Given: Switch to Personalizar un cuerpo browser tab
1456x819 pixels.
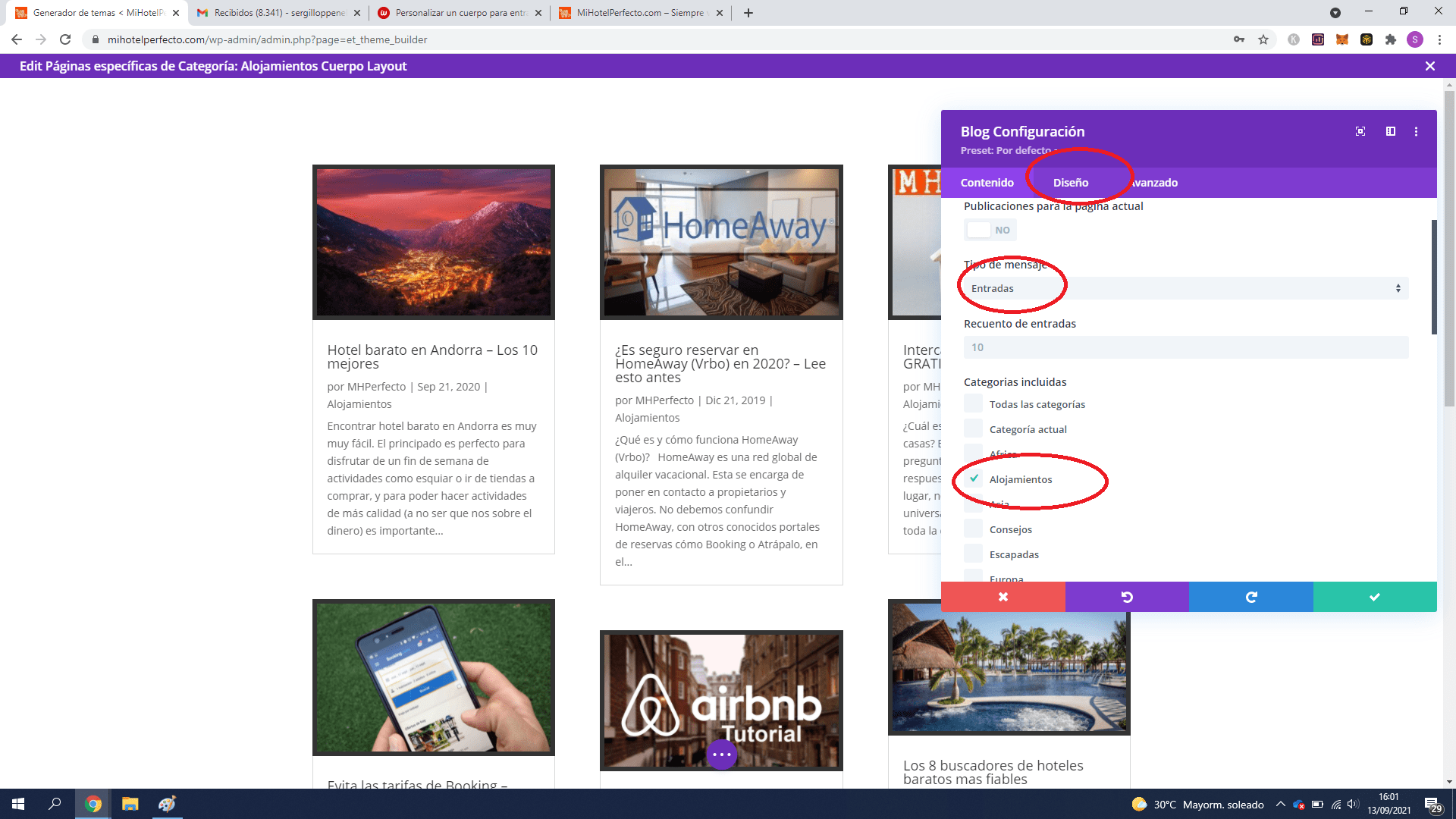Looking at the screenshot, I should (x=460, y=13).
